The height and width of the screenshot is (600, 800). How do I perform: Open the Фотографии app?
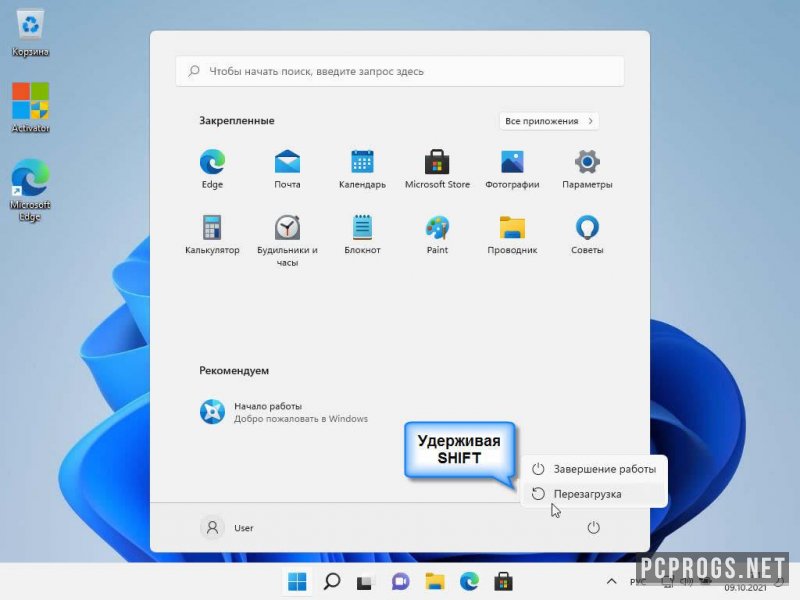pyautogui.click(x=512, y=169)
